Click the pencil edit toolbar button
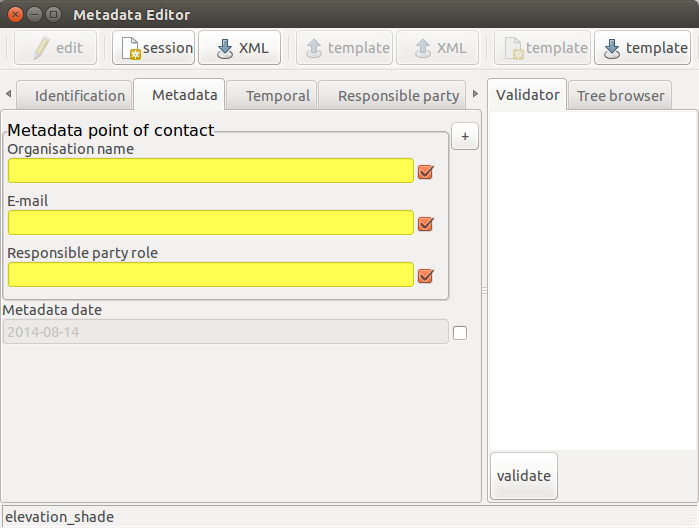The image size is (699, 528). (55, 48)
